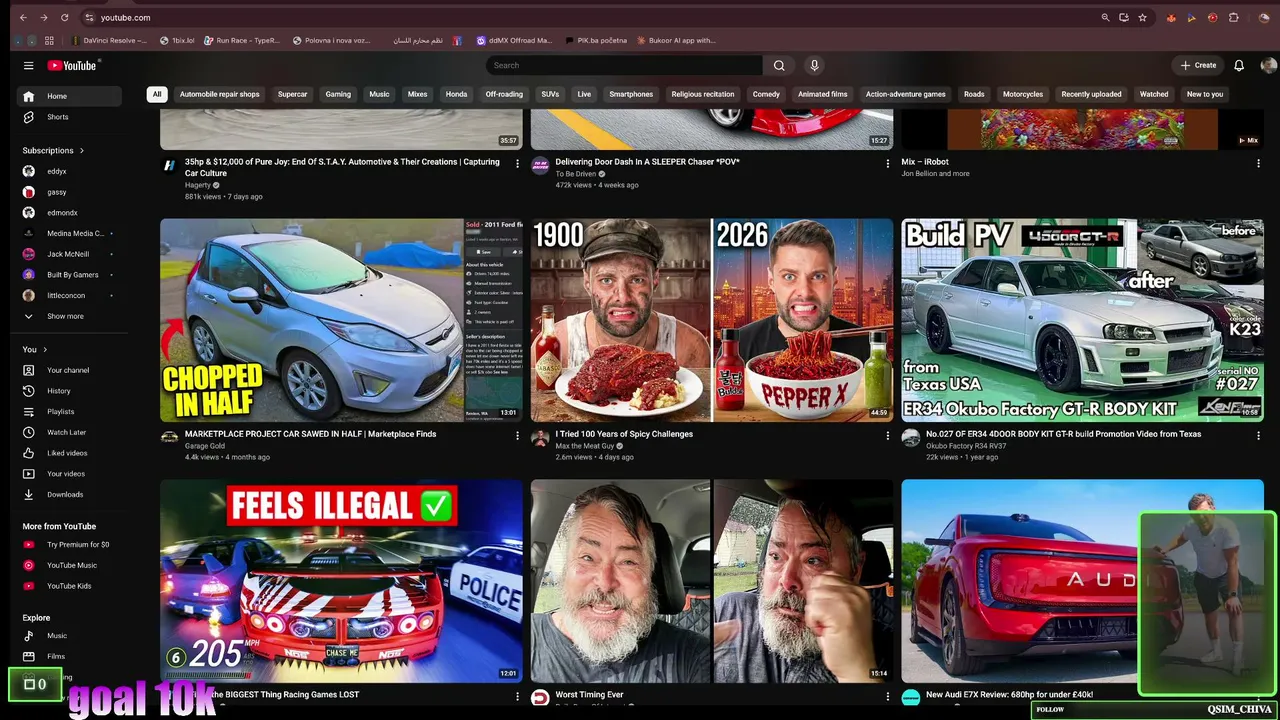Open Your channel in the sidebar
The image size is (1280, 720).
69,370
